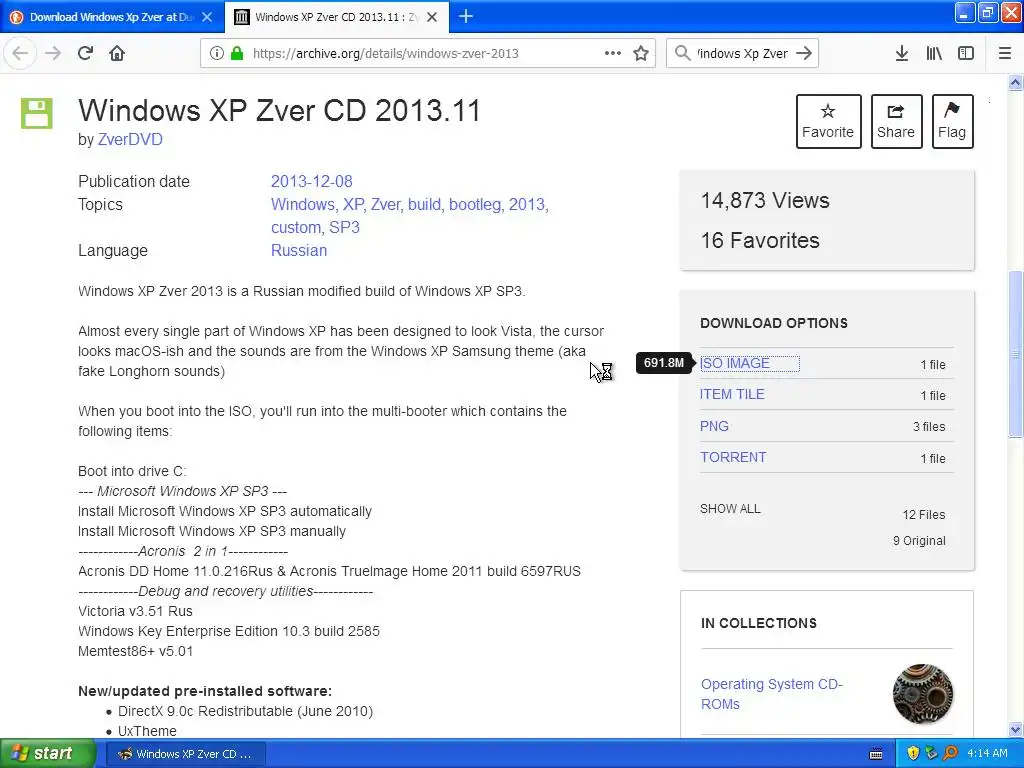The image size is (1024, 768).
Task: Share this archive item
Action: pyautogui.click(x=896, y=121)
